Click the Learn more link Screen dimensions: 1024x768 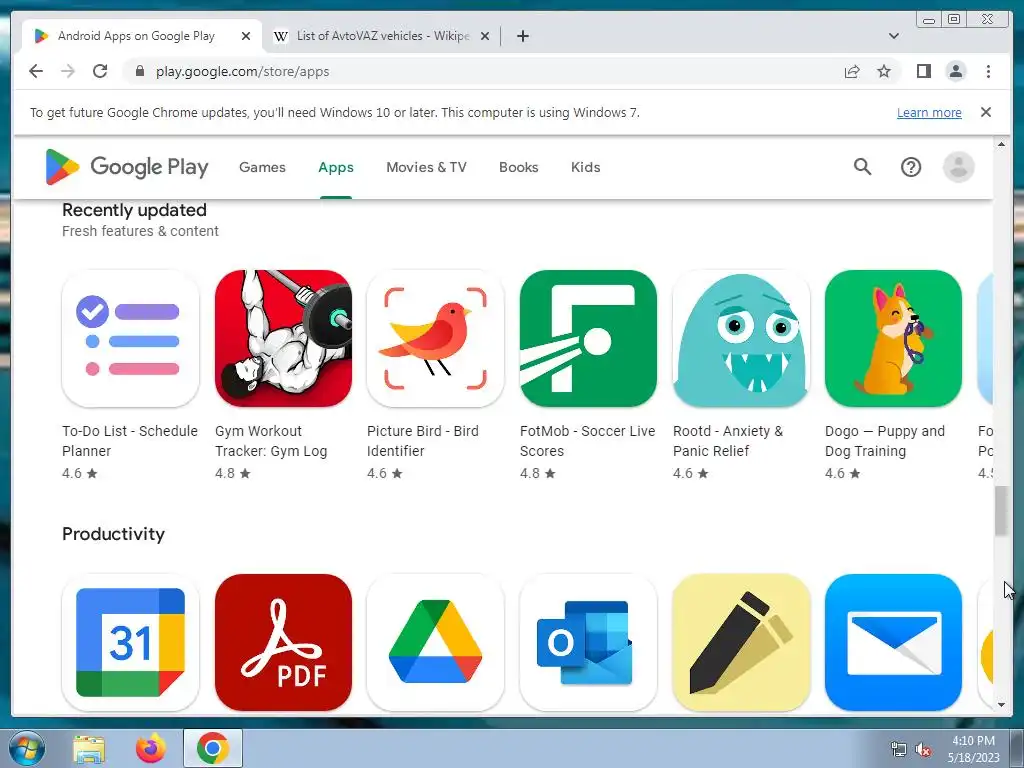[x=929, y=112]
